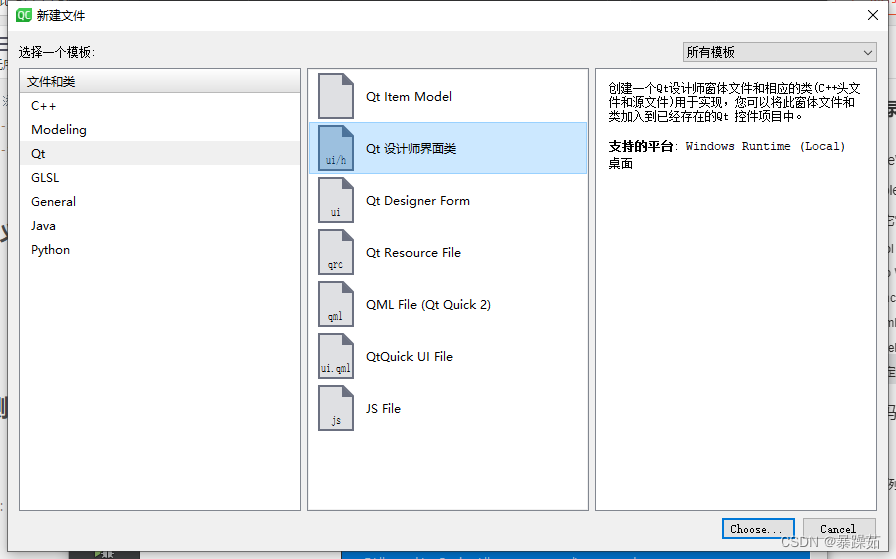Open the 所有模板 template filter dropdown
The image size is (896, 559).
pos(779,52)
